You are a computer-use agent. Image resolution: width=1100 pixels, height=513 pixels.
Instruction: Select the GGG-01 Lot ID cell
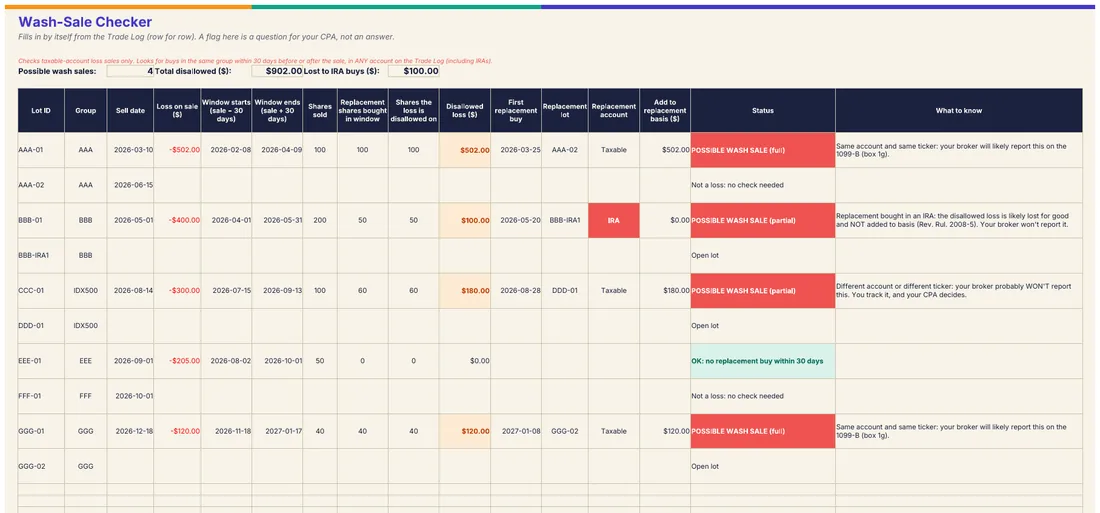[x=41, y=431]
